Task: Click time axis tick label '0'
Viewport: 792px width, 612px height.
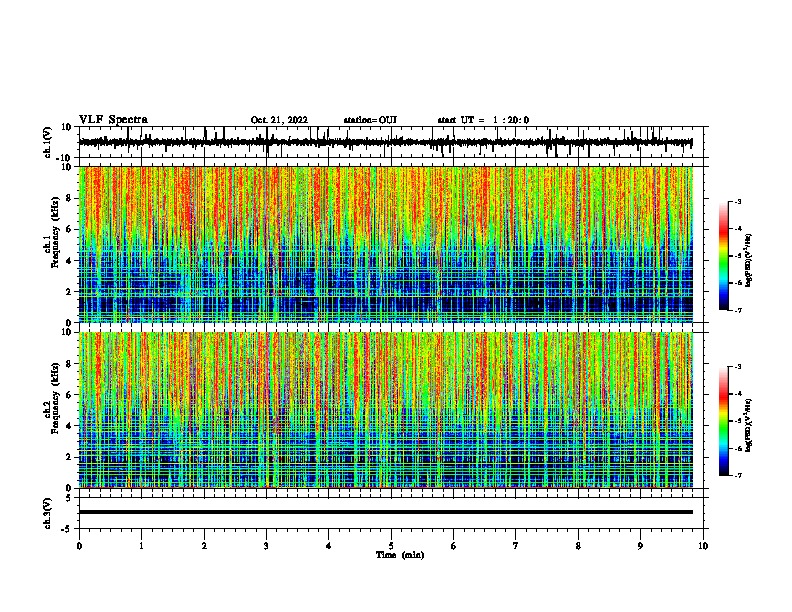Action: (x=79, y=546)
